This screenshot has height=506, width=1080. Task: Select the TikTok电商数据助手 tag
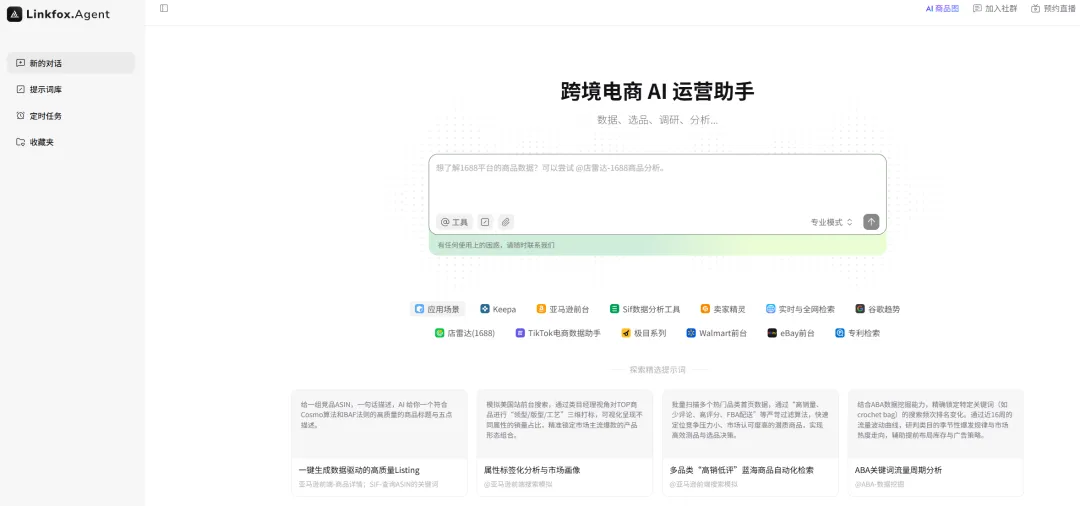pyautogui.click(x=558, y=333)
